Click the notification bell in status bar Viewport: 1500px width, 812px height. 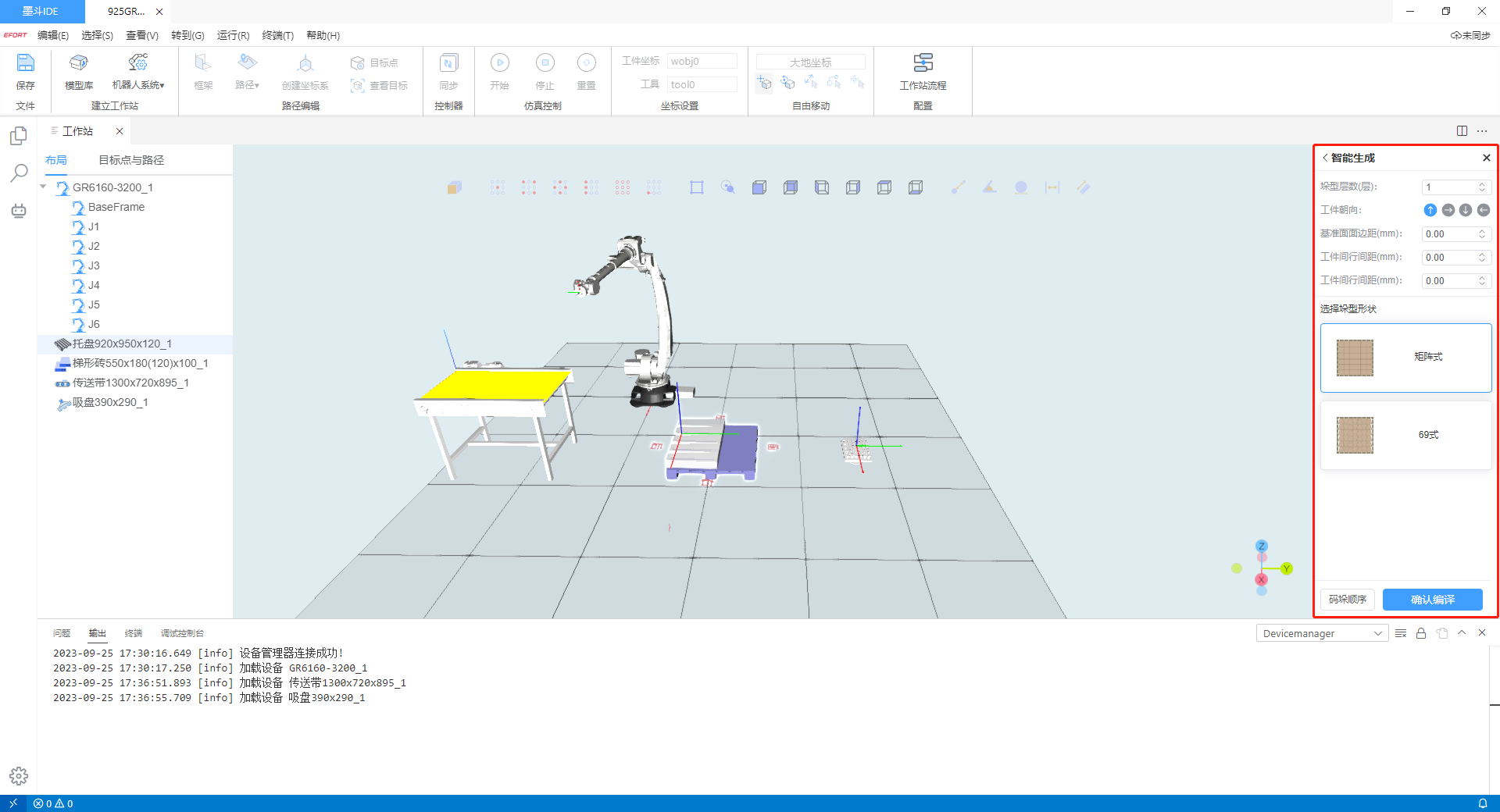point(1482,803)
